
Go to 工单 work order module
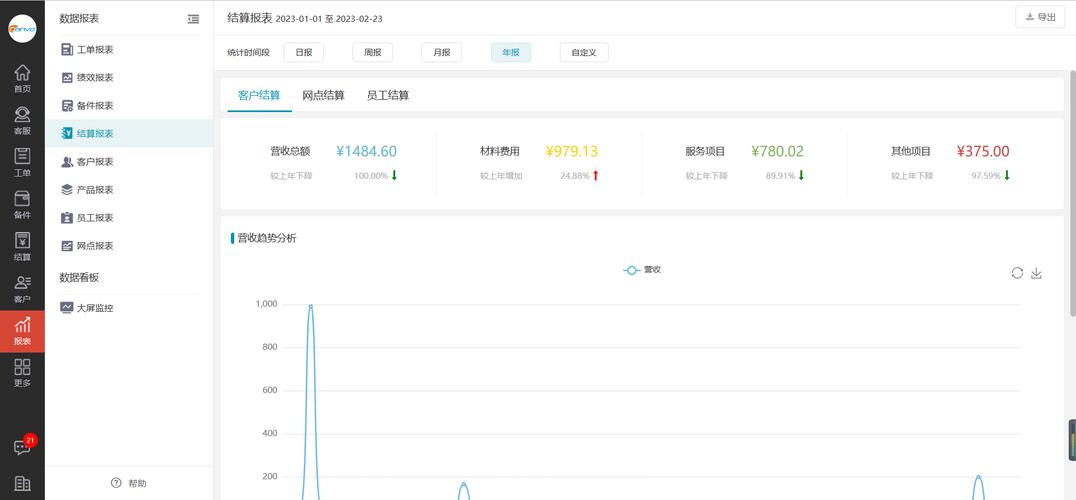[22, 162]
